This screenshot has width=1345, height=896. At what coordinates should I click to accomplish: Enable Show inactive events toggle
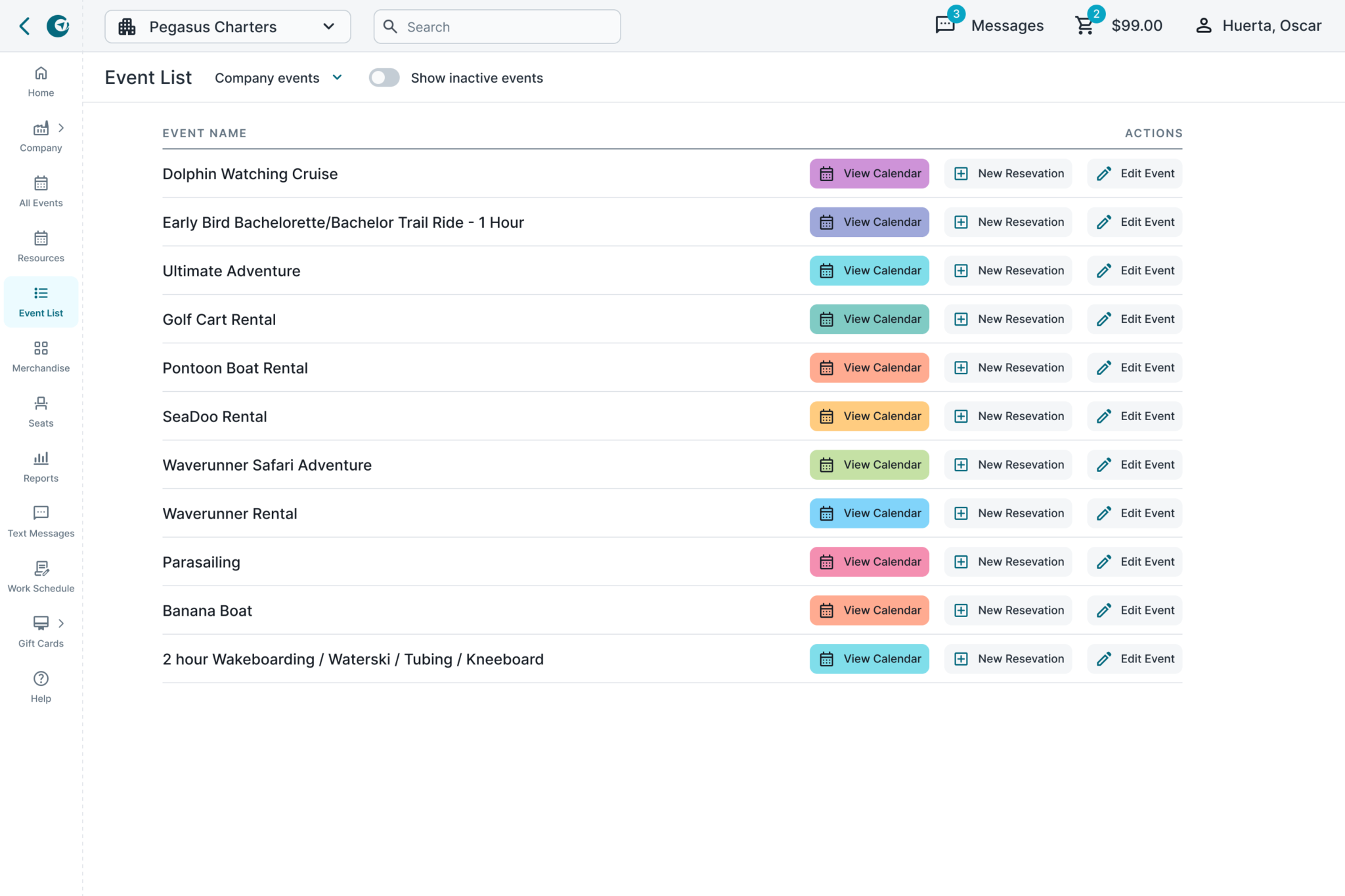pyautogui.click(x=384, y=77)
